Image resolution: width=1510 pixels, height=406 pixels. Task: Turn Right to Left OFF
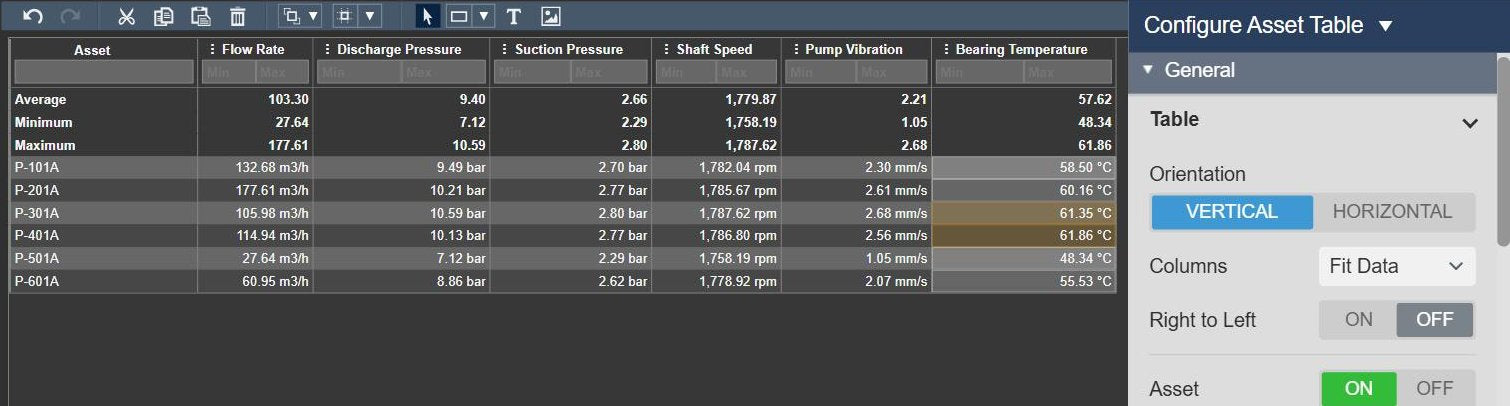(x=1434, y=320)
